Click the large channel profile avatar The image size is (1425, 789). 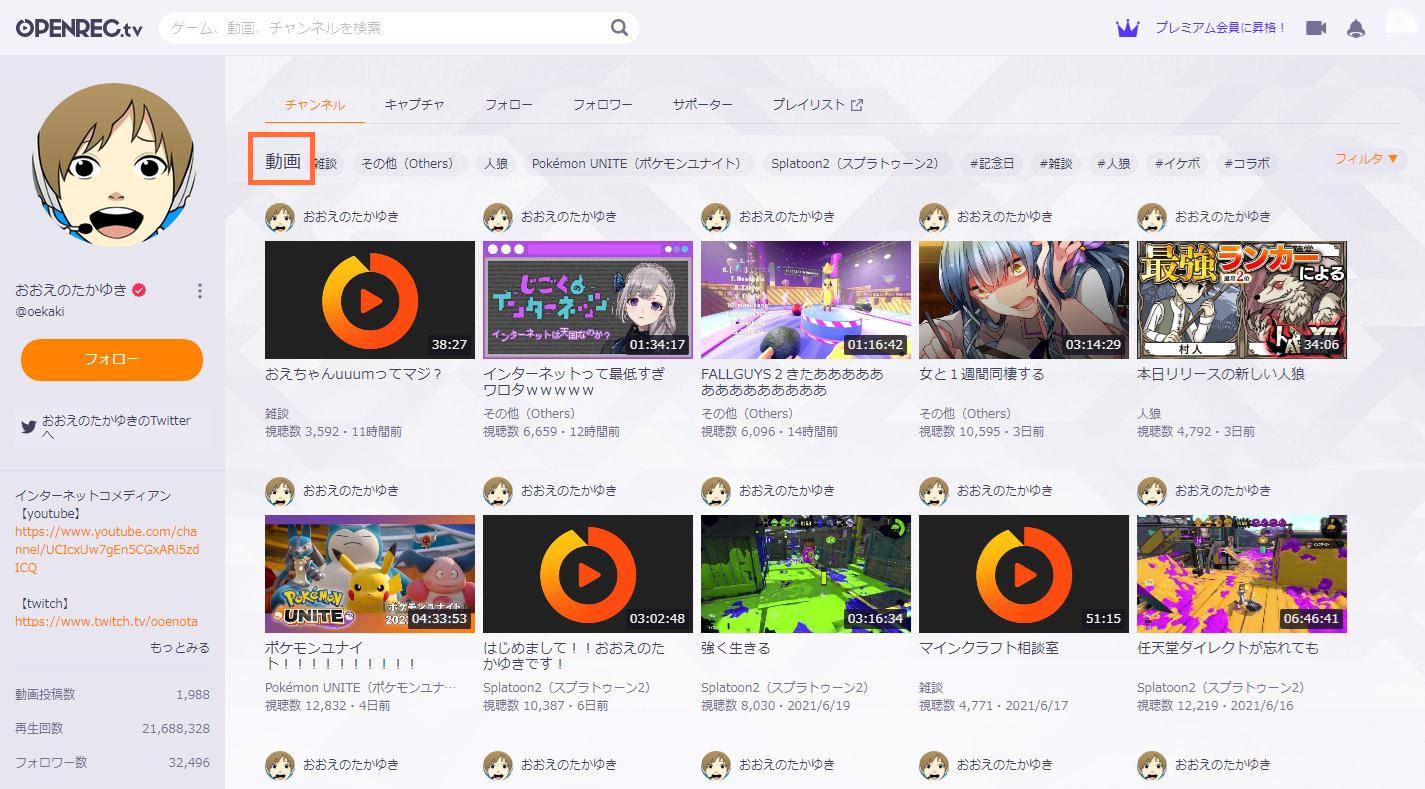coord(112,163)
